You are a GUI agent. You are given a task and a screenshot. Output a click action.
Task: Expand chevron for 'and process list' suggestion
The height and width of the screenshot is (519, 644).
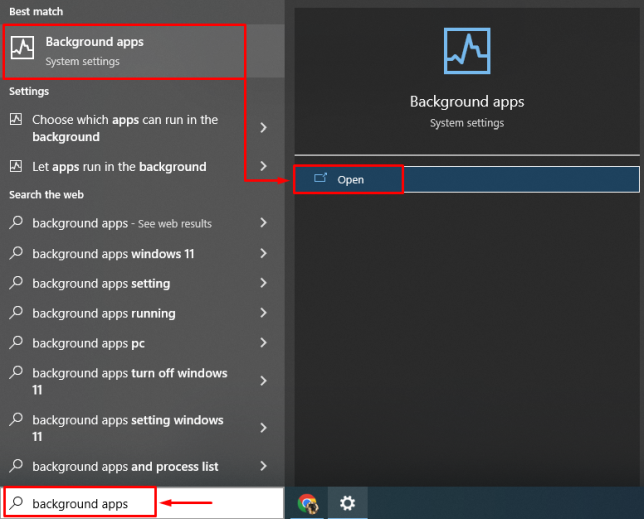coord(263,466)
